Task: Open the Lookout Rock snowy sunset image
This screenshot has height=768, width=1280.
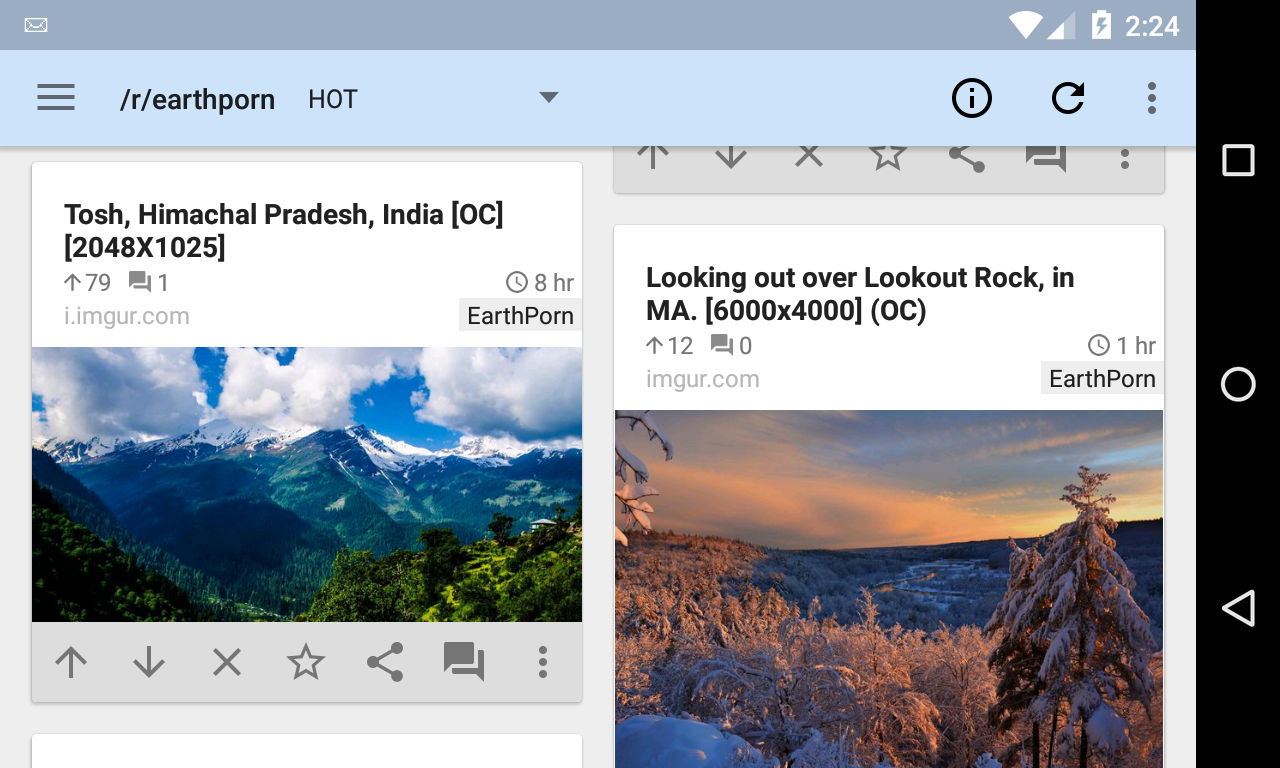Action: (889, 589)
